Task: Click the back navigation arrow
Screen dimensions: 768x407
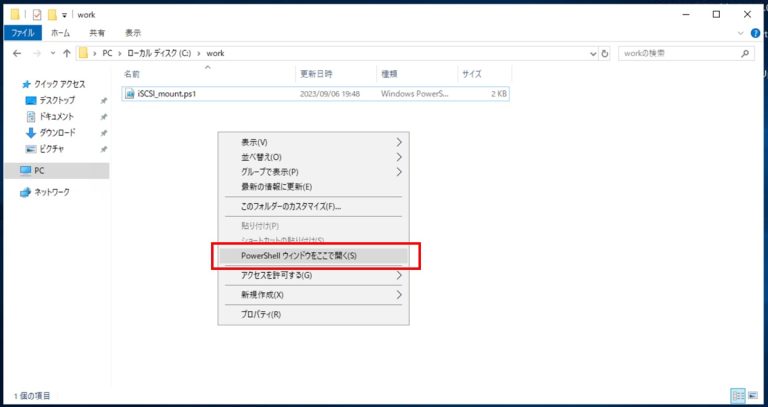Action: point(17,53)
